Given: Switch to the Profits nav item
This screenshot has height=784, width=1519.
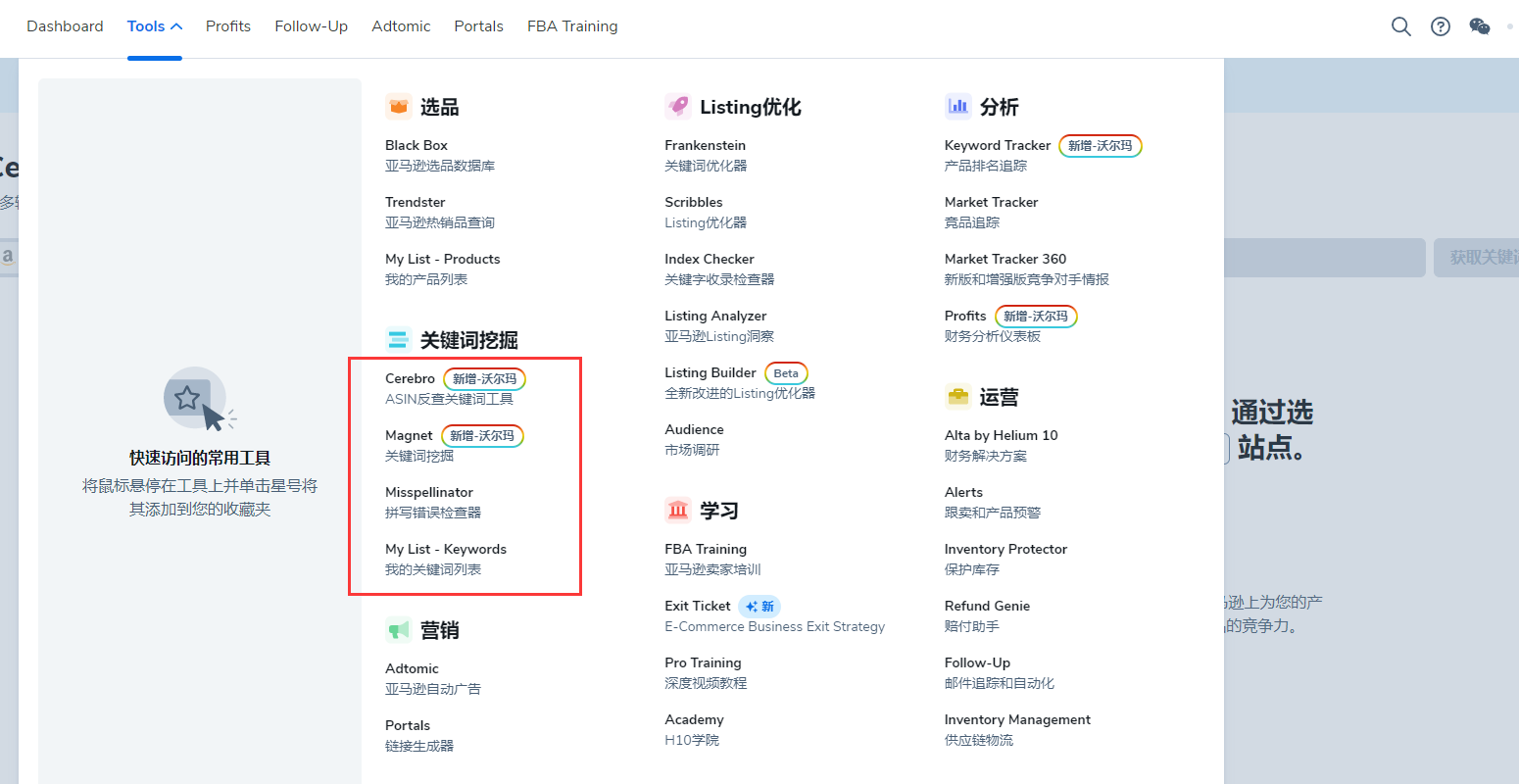Looking at the screenshot, I should [228, 26].
